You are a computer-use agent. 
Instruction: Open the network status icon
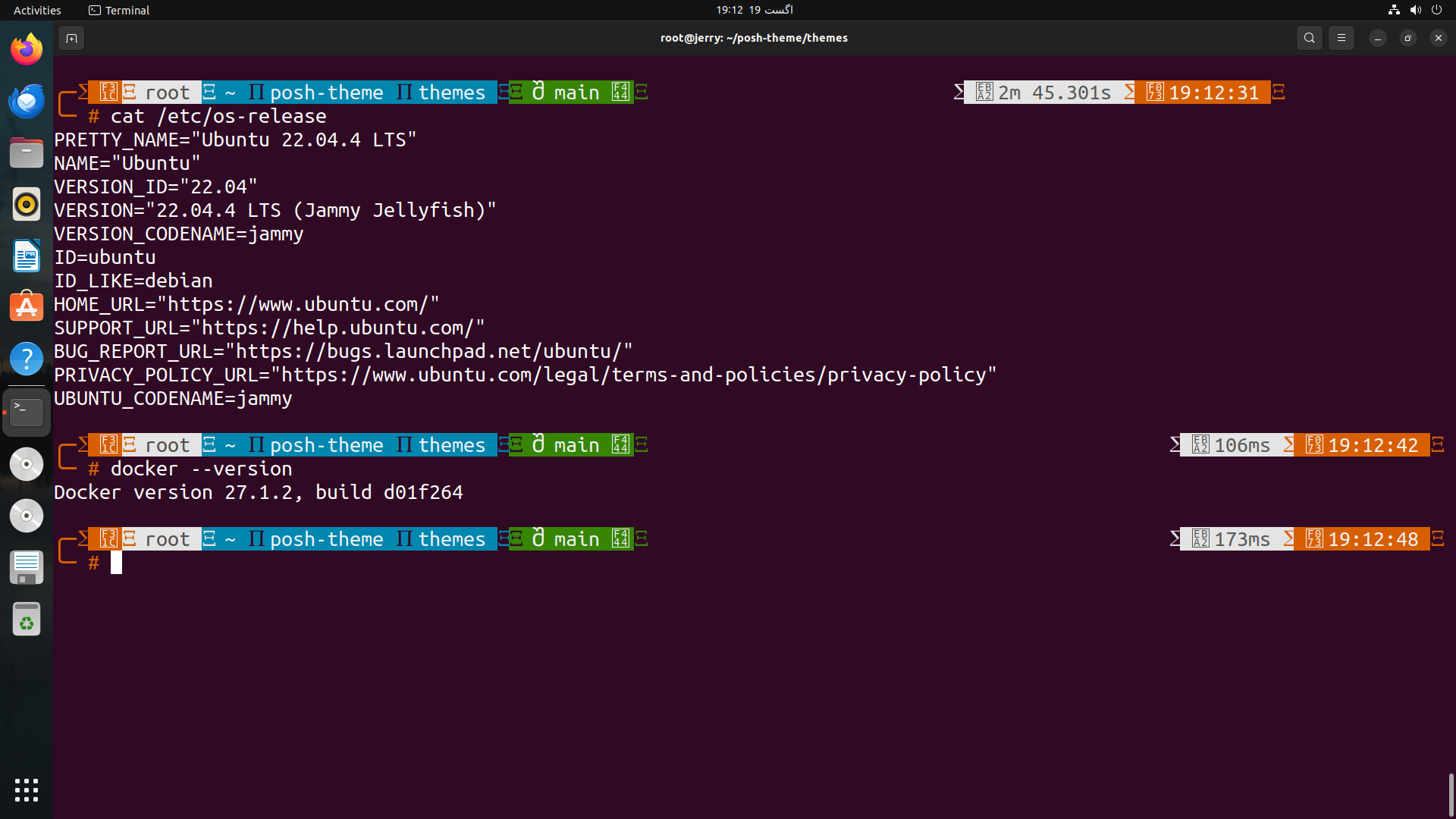pyautogui.click(x=1394, y=10)
